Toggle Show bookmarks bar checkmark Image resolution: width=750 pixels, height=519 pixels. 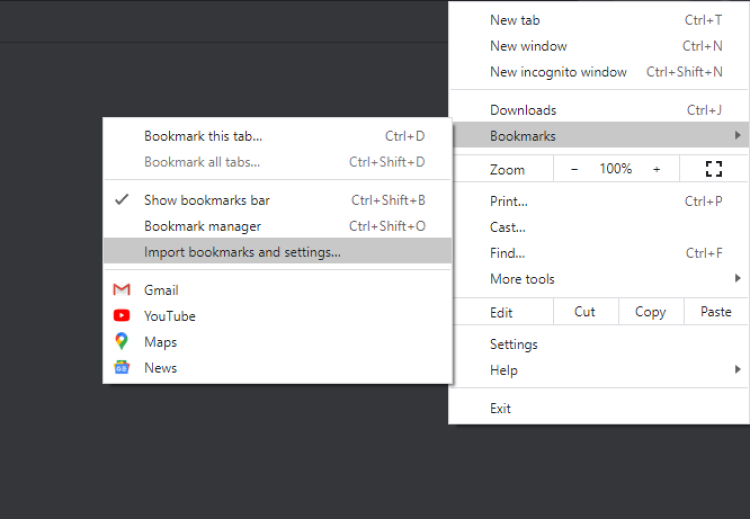122,200
